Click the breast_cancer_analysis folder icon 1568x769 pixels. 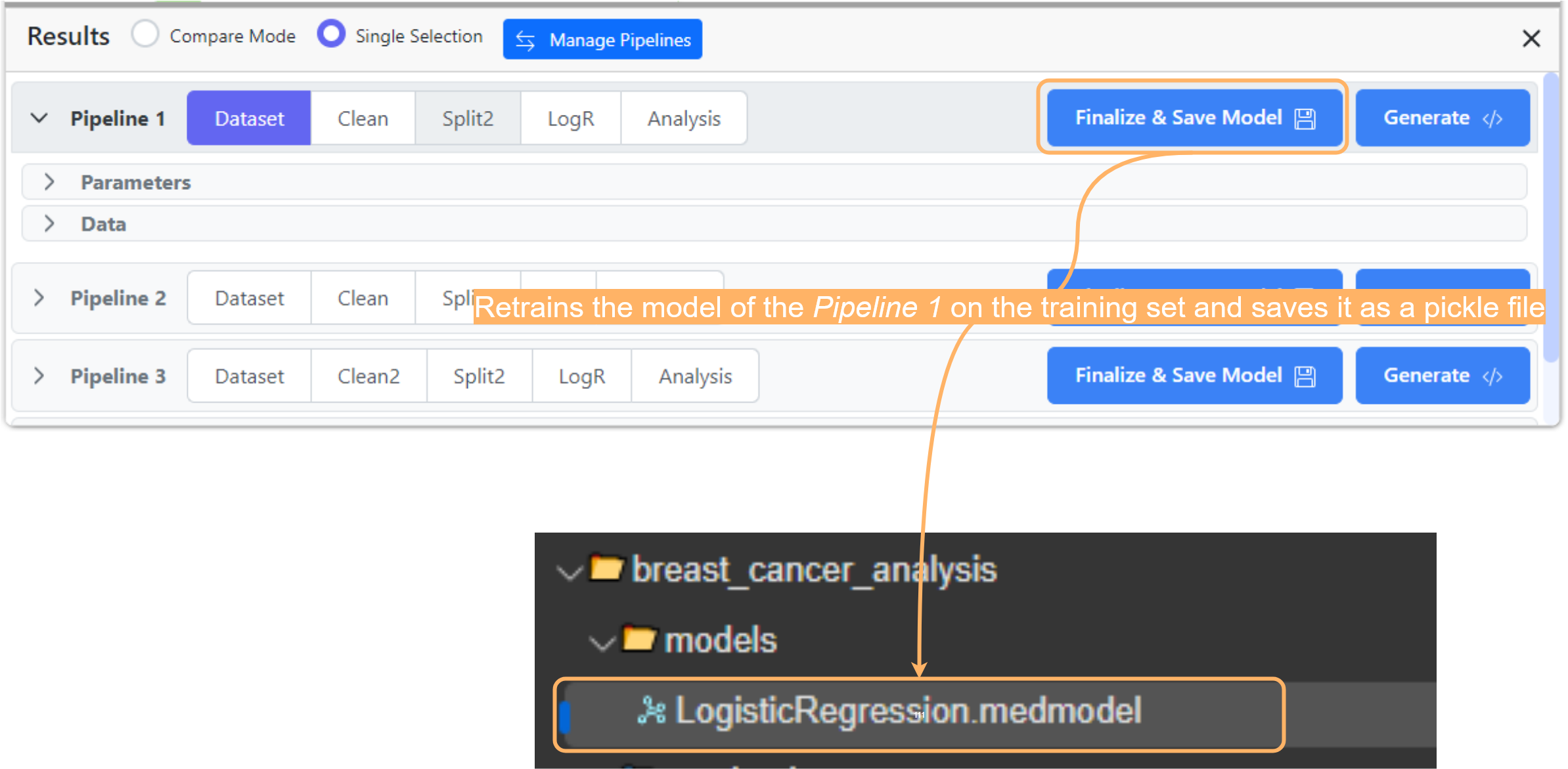pos(606,568)
